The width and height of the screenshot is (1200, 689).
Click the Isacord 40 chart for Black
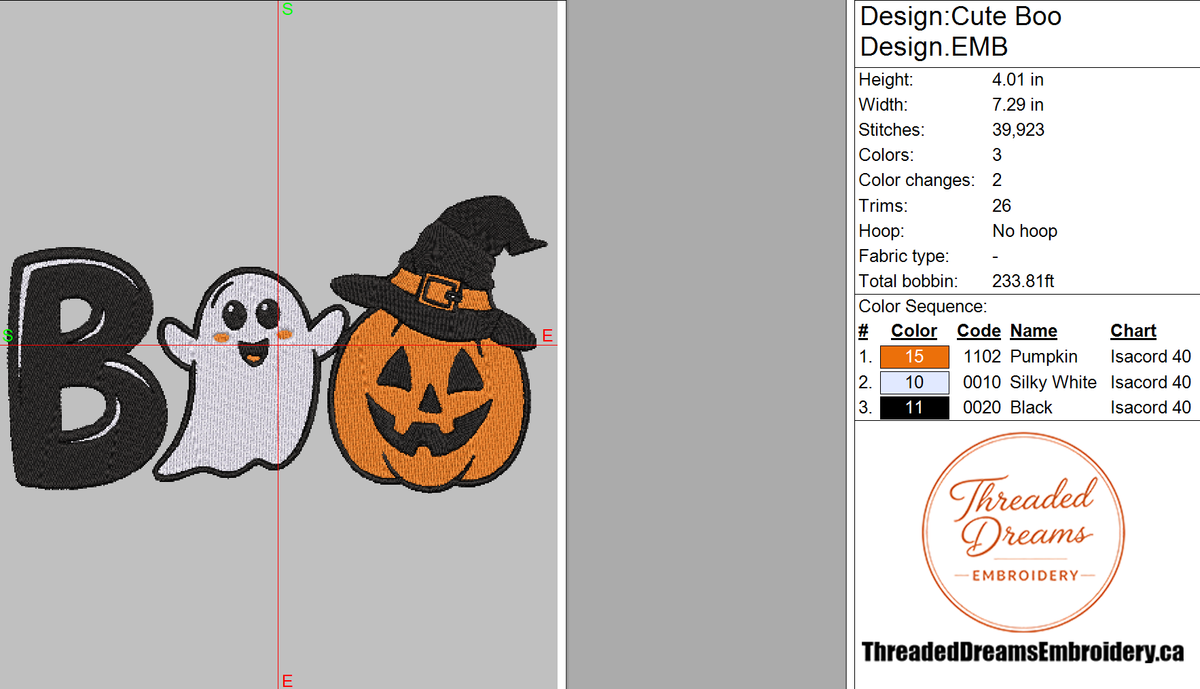click(x=1150, y=407)
